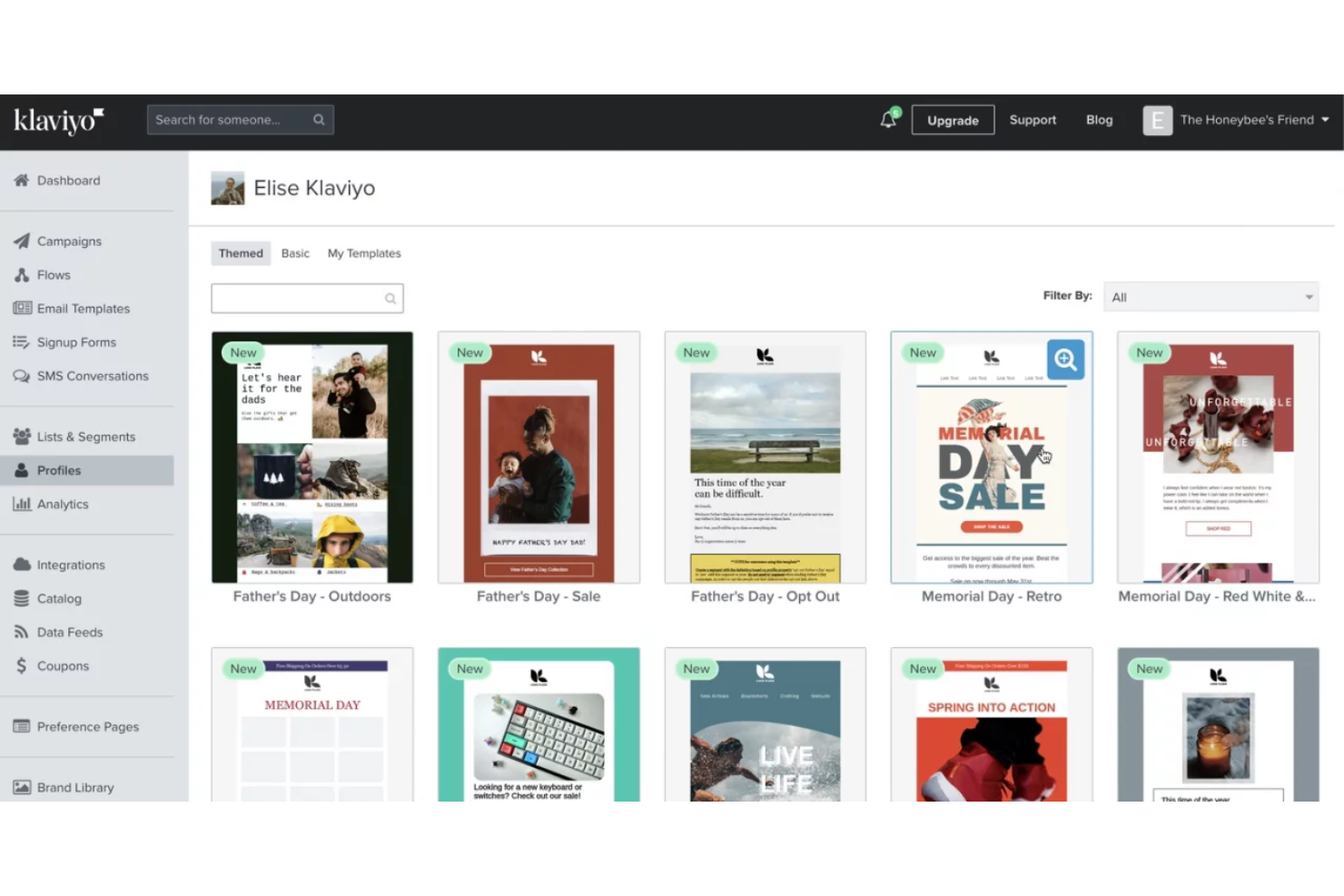Open the Blog page
The image size is (1344, 896).
click(x=1099, y=119)
